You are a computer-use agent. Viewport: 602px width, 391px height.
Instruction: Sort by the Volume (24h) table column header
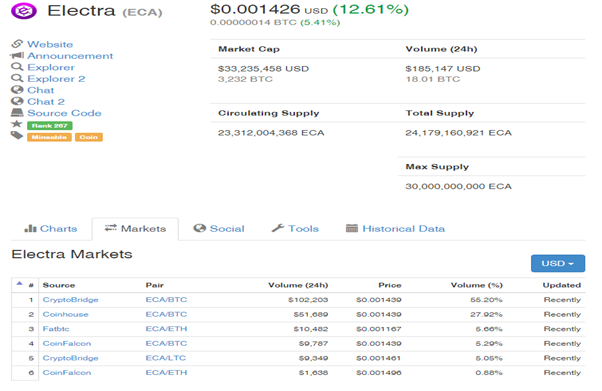coord(298,285)
